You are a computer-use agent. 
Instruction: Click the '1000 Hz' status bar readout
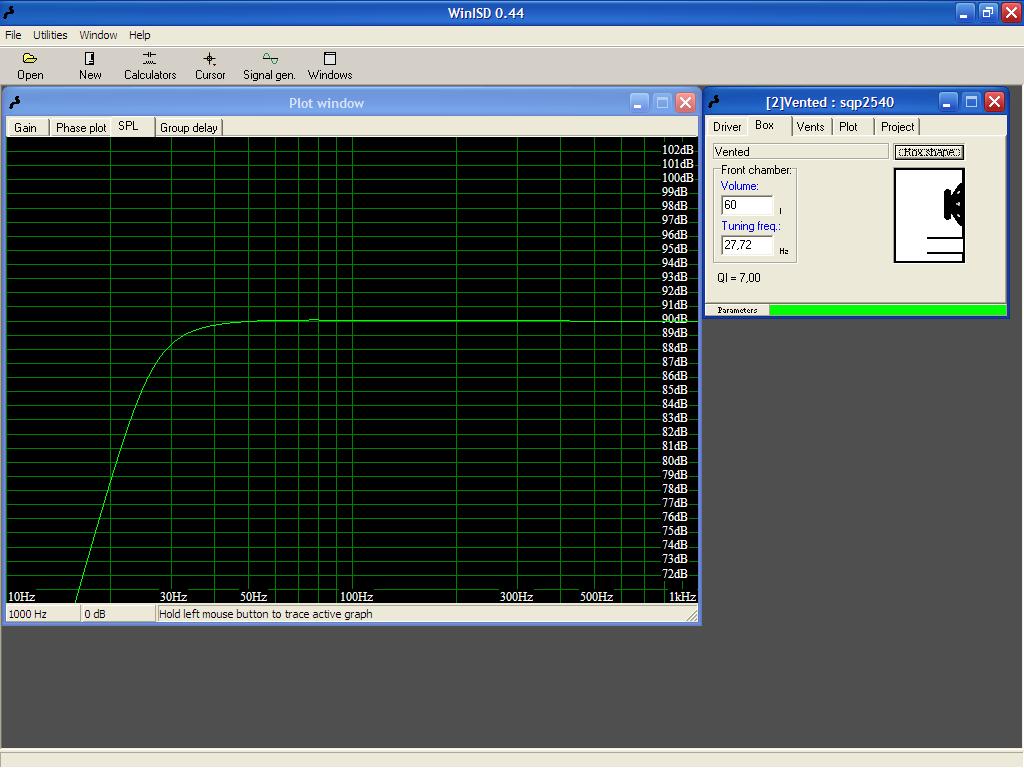click(42, 614)
